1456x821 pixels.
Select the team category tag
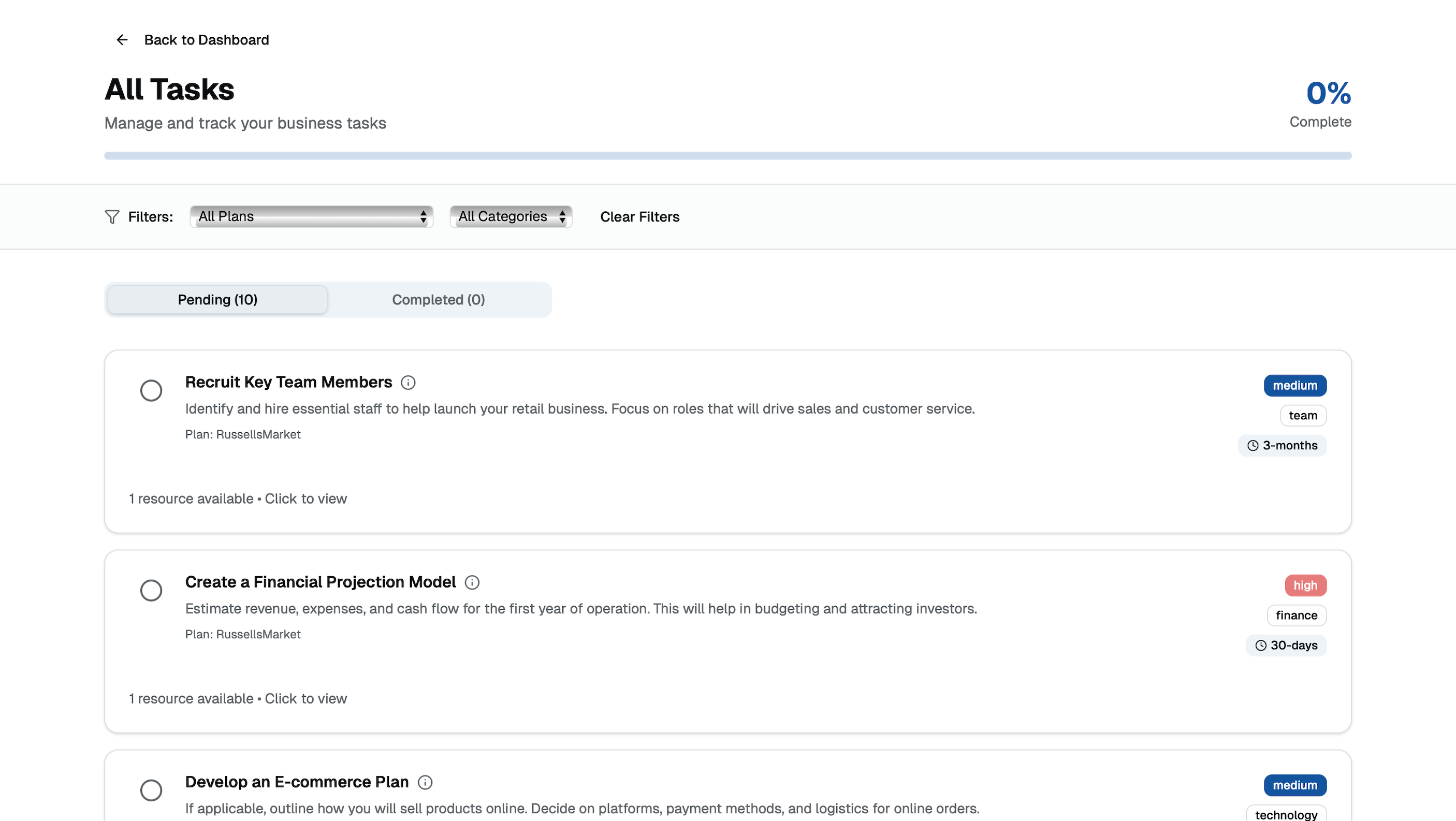[x=1303, y=415]
